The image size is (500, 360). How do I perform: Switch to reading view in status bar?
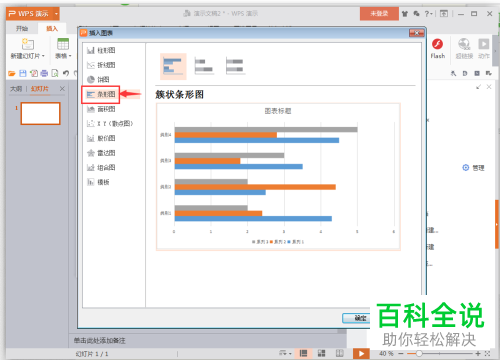coord(339,353)
